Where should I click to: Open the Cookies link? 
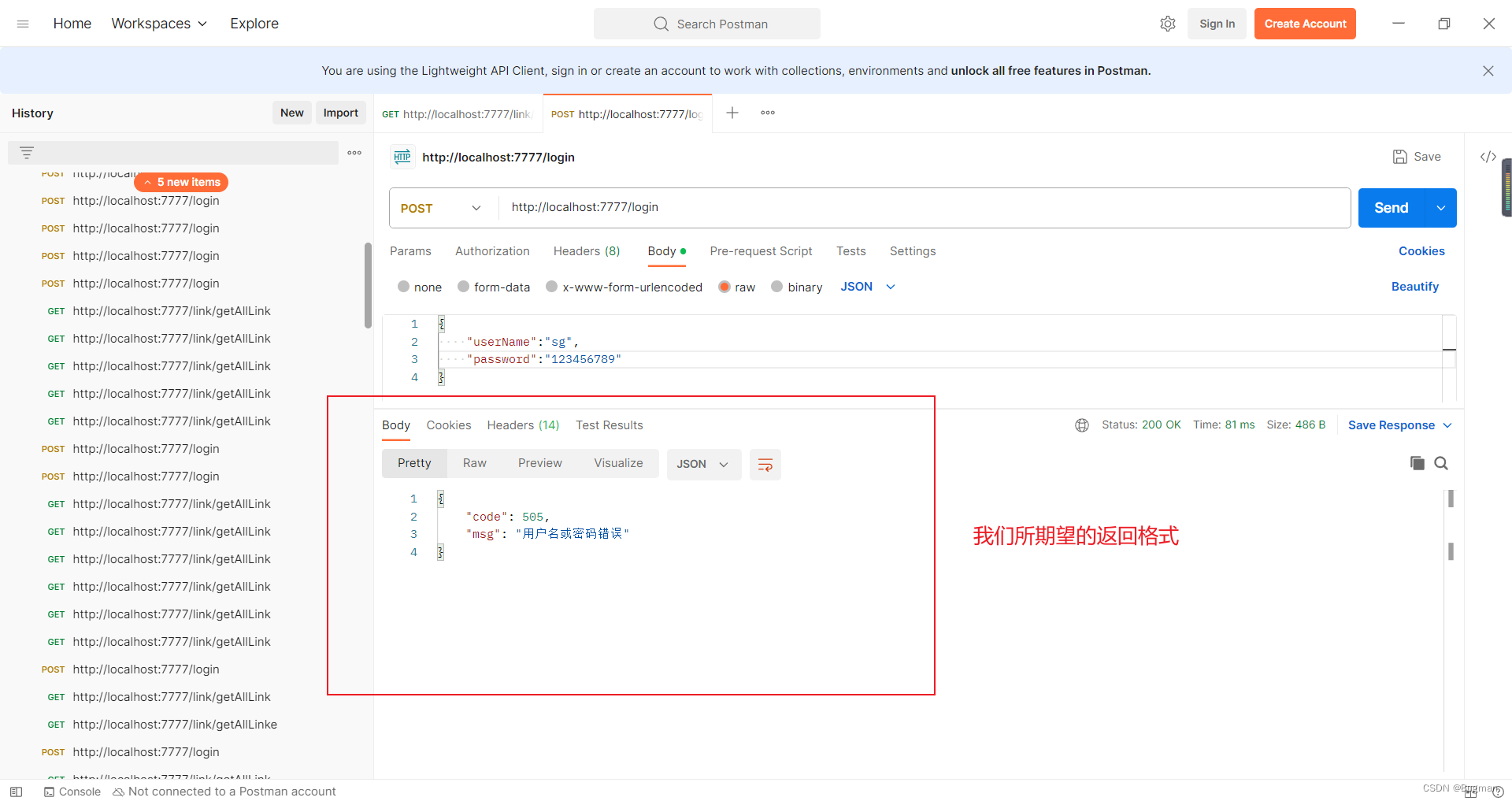[1421, 251]
